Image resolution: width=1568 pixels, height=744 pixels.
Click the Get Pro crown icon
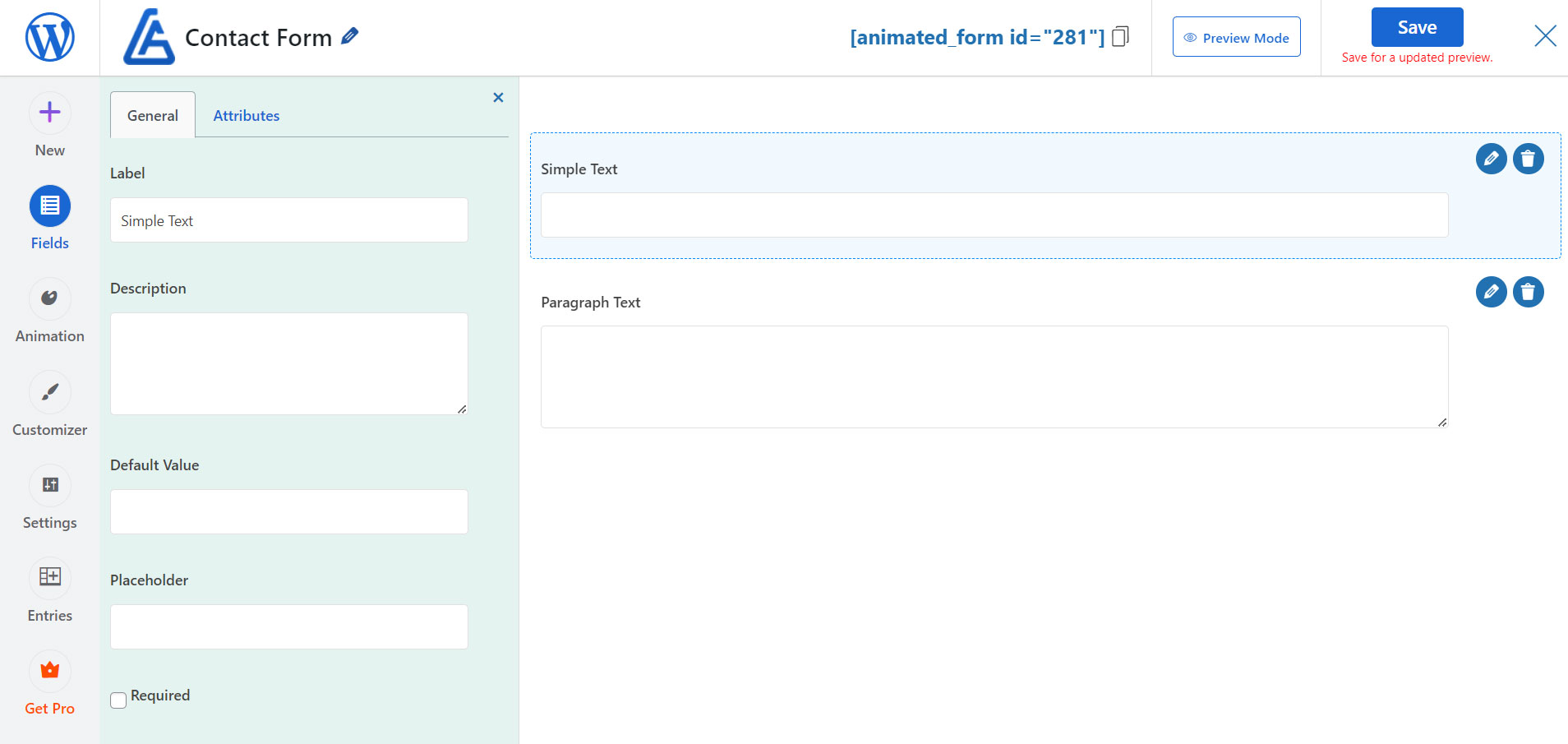[49, 671]
